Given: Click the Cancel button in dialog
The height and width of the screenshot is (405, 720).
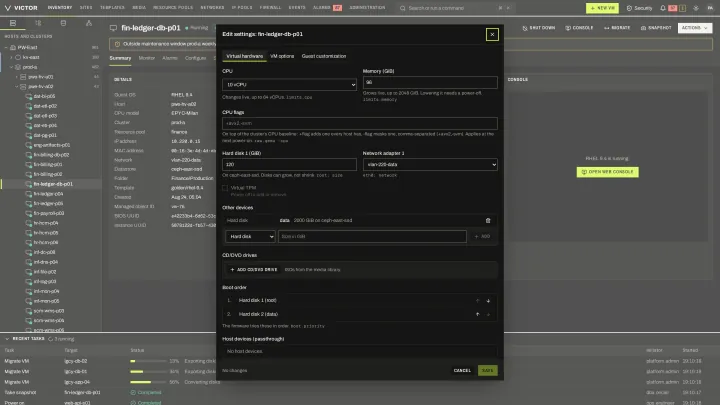Looking at the screenshot, I should [x=462, y=371].
